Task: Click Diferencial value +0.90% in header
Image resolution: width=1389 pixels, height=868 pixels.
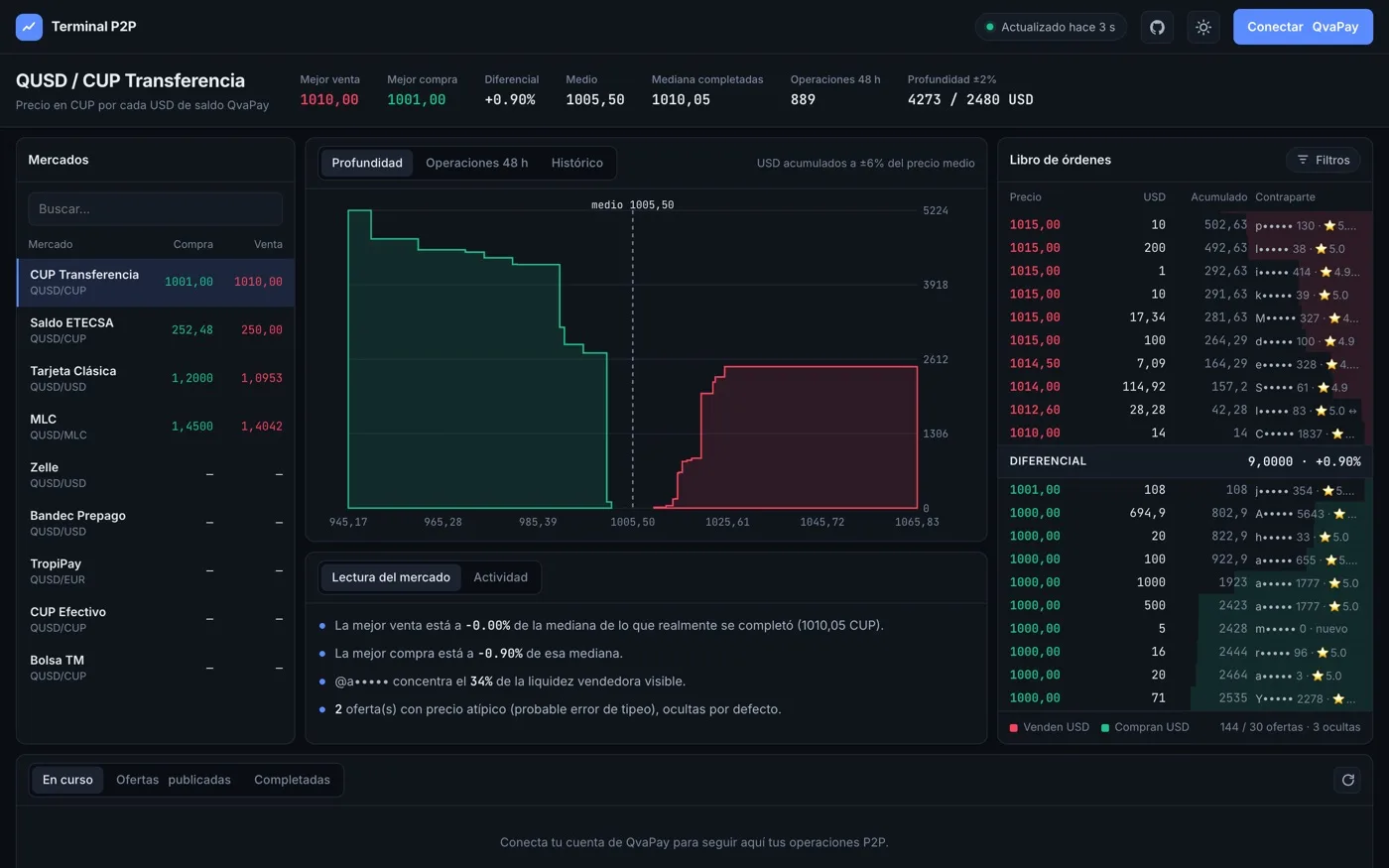Action: (x=510, y=99)
